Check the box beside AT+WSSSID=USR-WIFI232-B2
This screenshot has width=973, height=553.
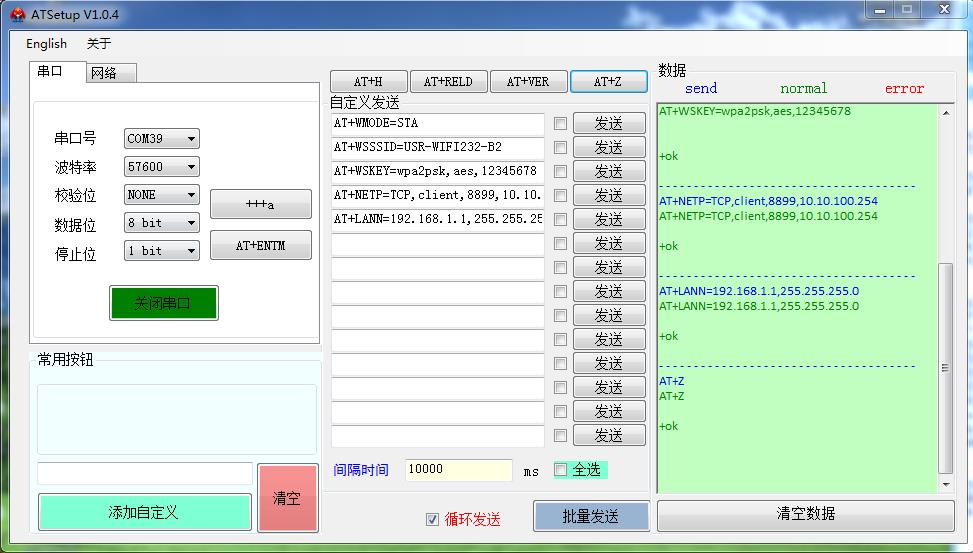[560, 148]
